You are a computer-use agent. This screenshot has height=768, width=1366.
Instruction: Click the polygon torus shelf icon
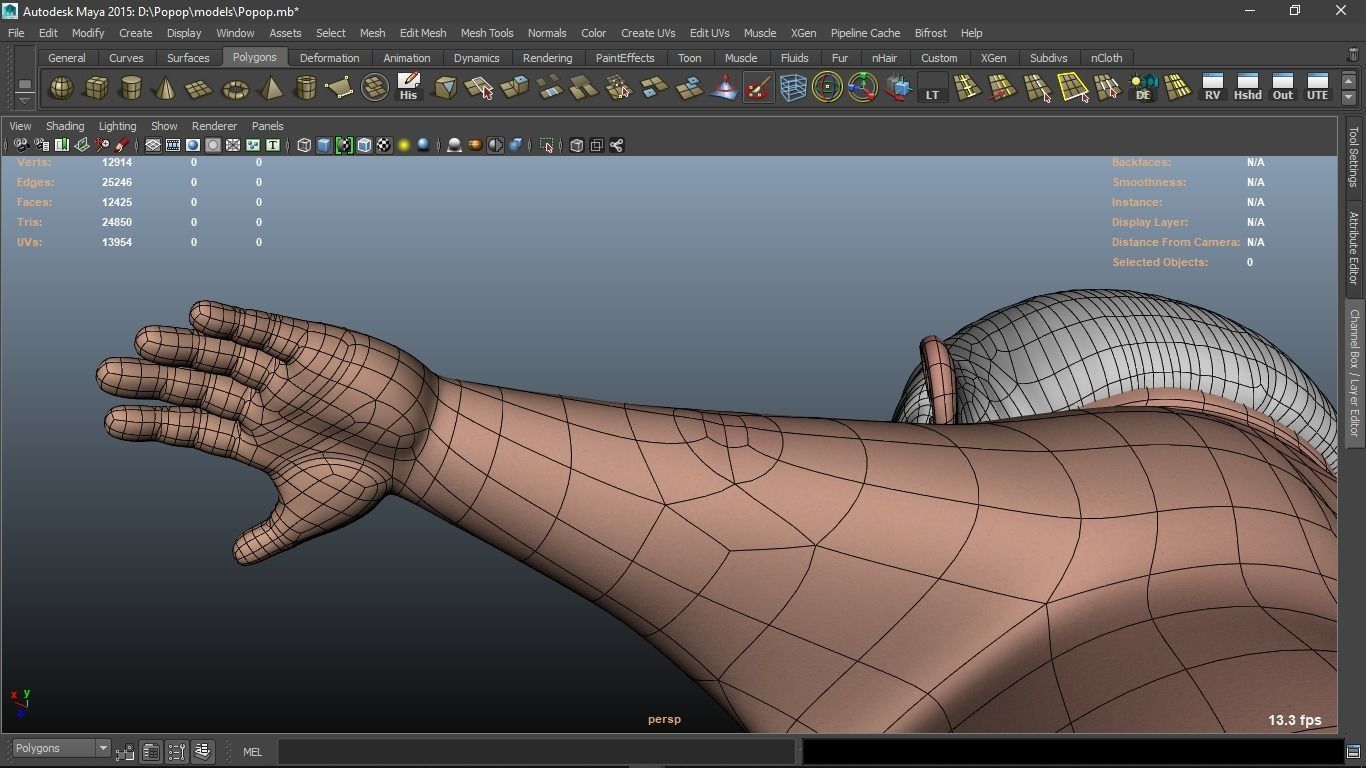pyautogui.click(x=235, y=88)
